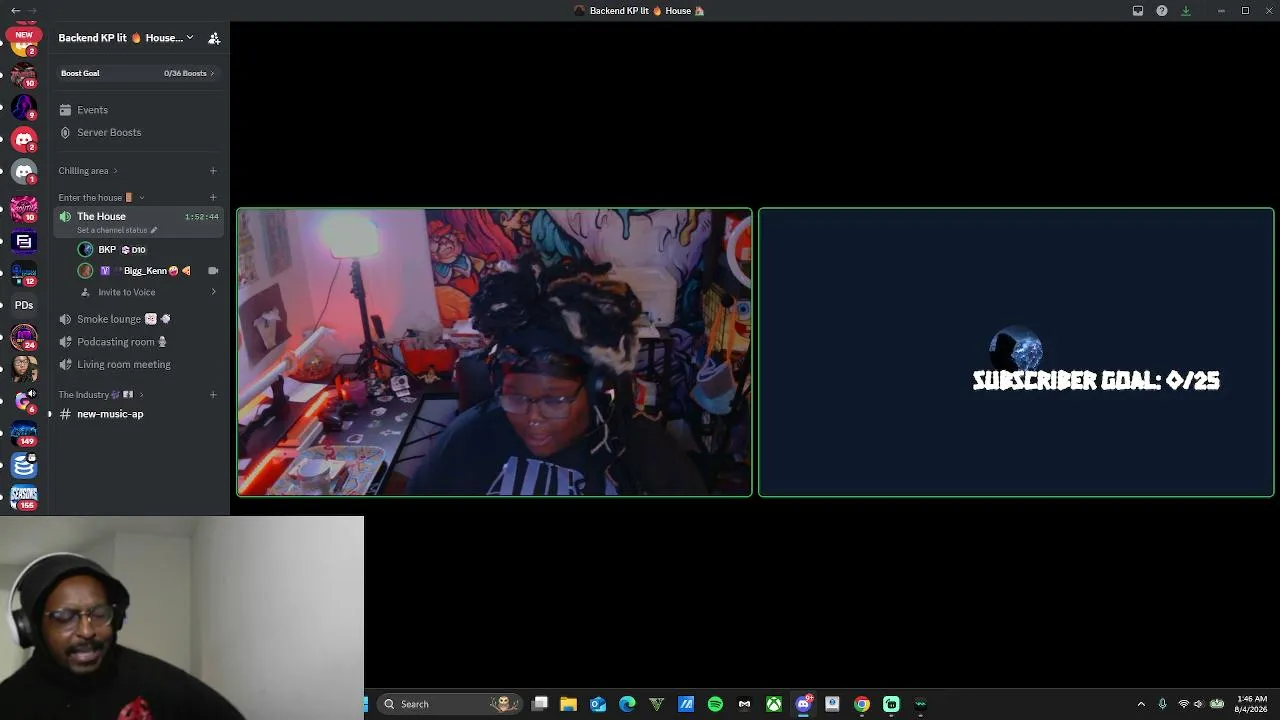
Task: Open the gray Discord server icon with badge 1
Action: [24, 172]
